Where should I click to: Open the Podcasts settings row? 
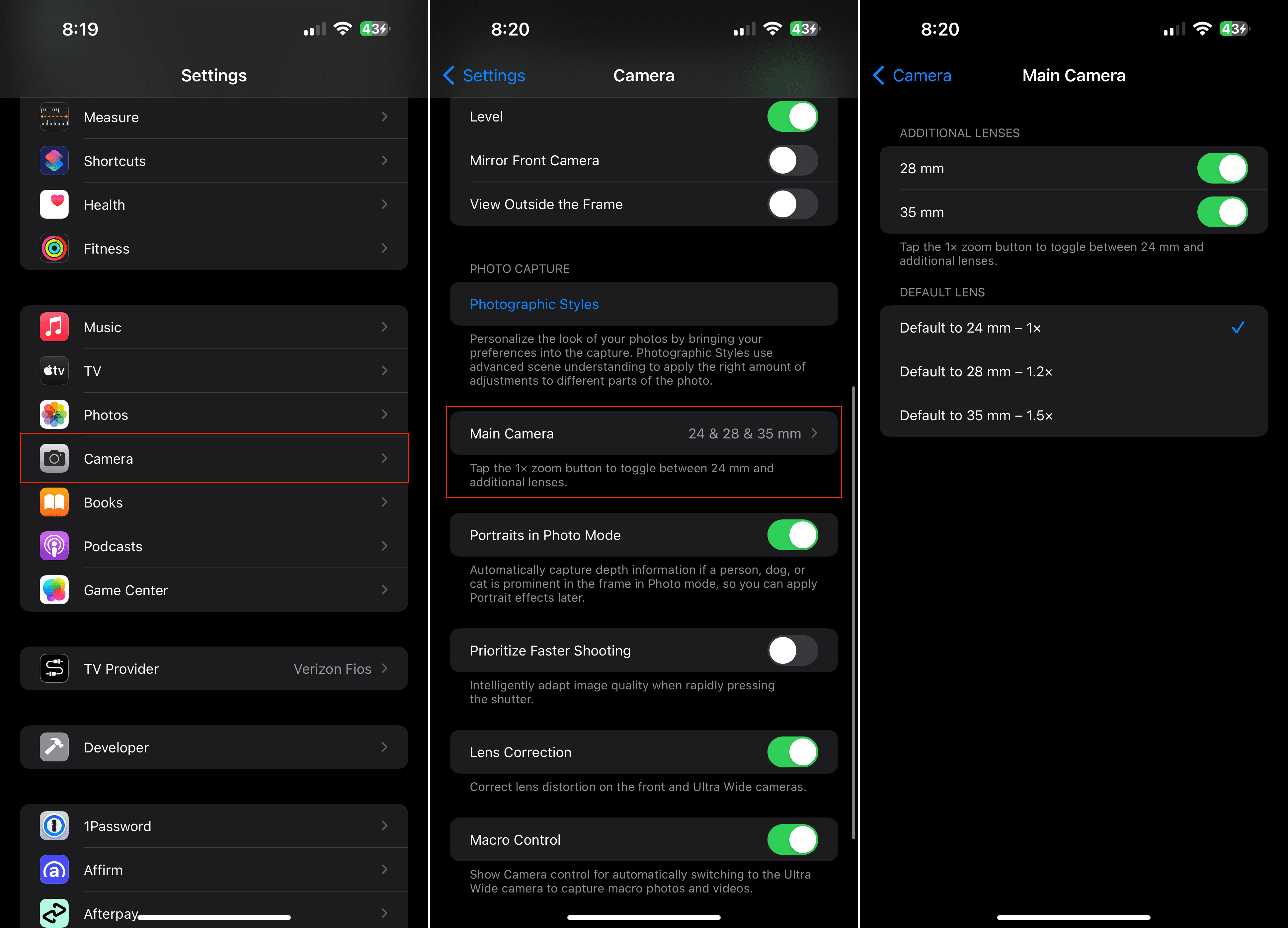(x=214, y=546)
